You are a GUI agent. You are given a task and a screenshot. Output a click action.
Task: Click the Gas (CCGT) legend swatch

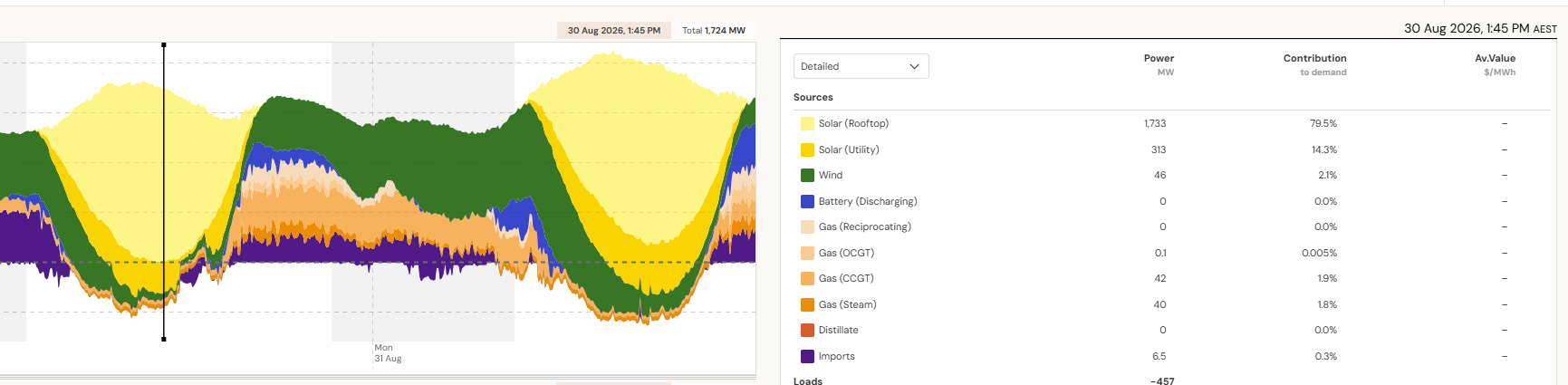[x=807, y=278]
